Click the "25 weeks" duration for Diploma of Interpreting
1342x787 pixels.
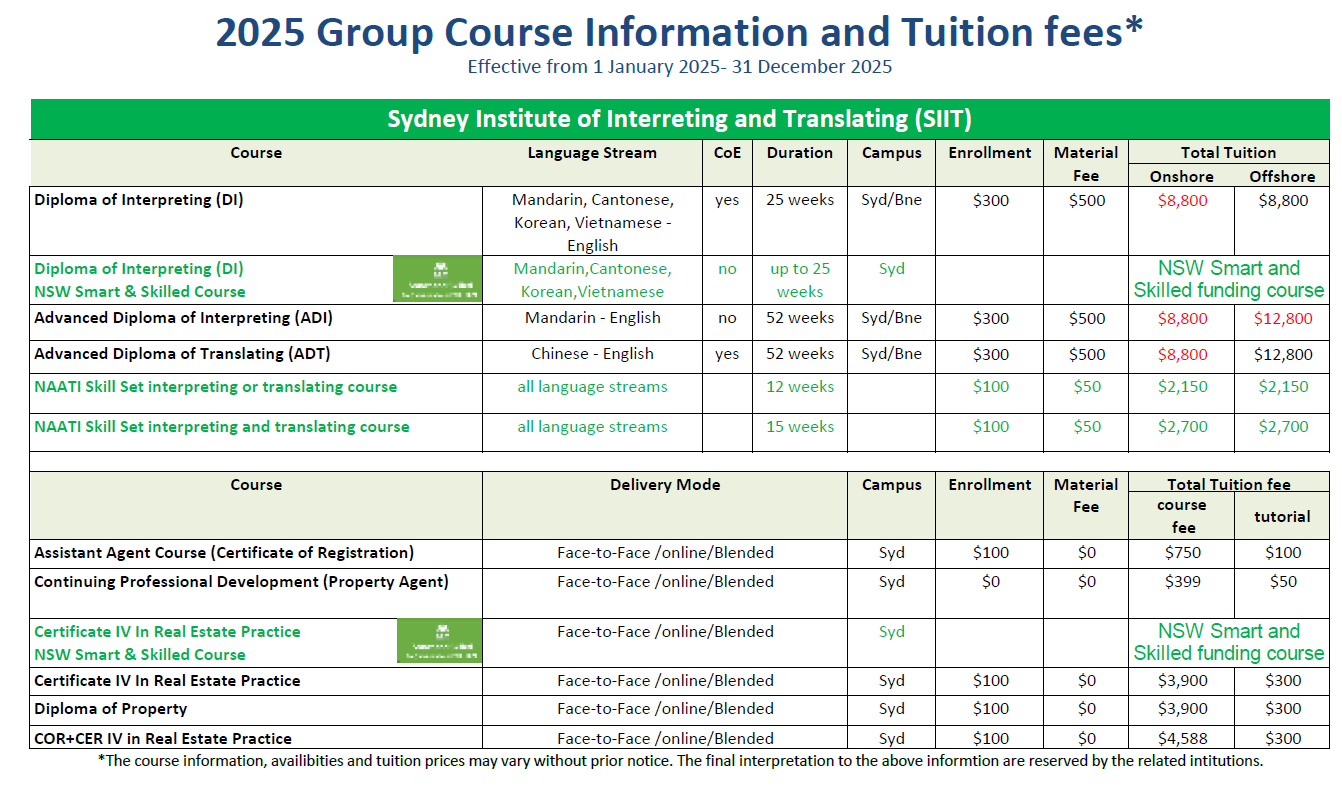[x=800, y=200]
